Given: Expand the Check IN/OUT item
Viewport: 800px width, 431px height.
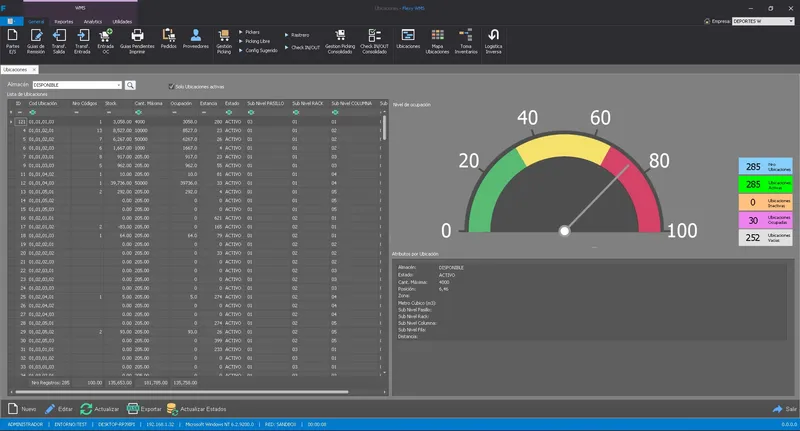Looking at the screenshot, I should [x=302, y=47].
